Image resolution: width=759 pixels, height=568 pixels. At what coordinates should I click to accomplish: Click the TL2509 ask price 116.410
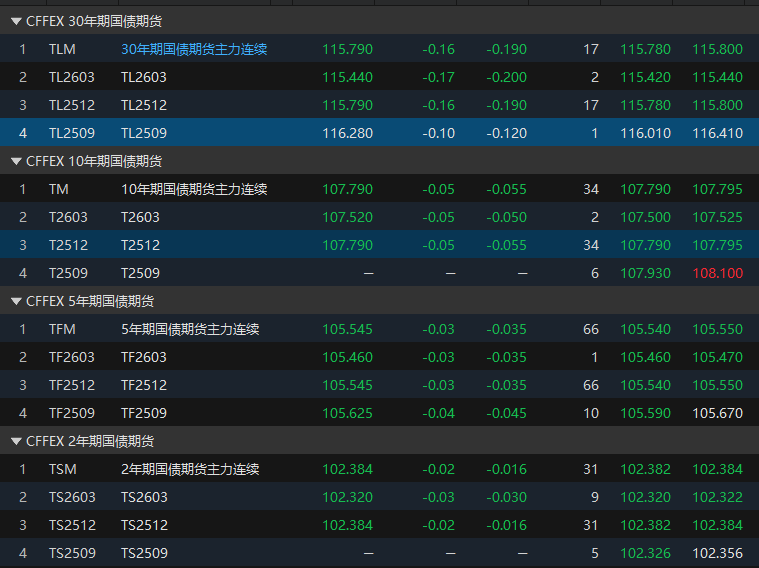click(717, 133)
